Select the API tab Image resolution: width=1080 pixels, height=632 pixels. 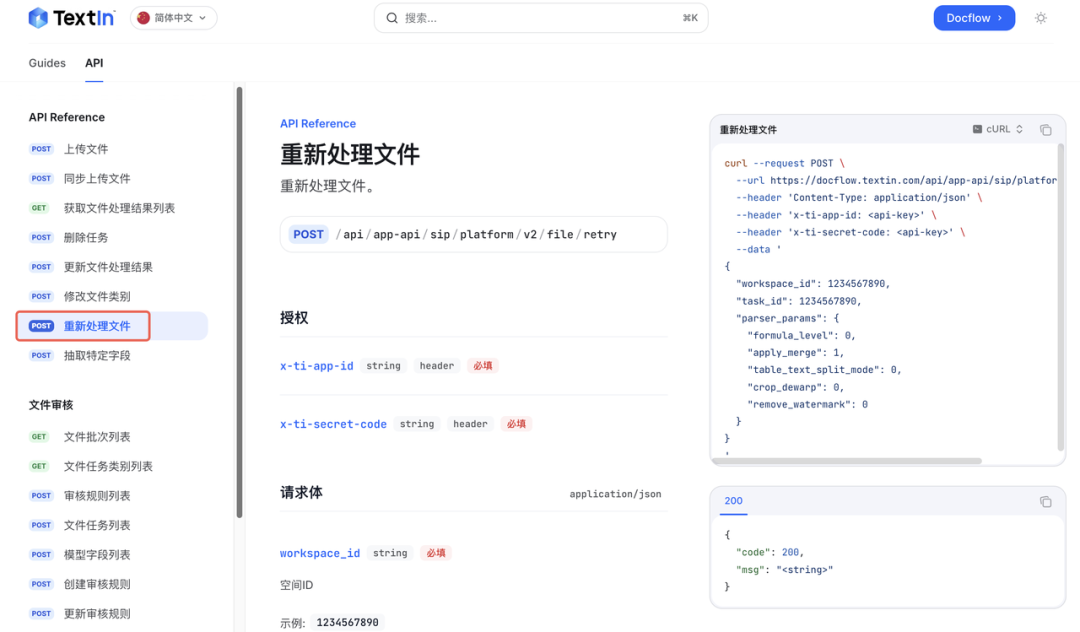94,63
